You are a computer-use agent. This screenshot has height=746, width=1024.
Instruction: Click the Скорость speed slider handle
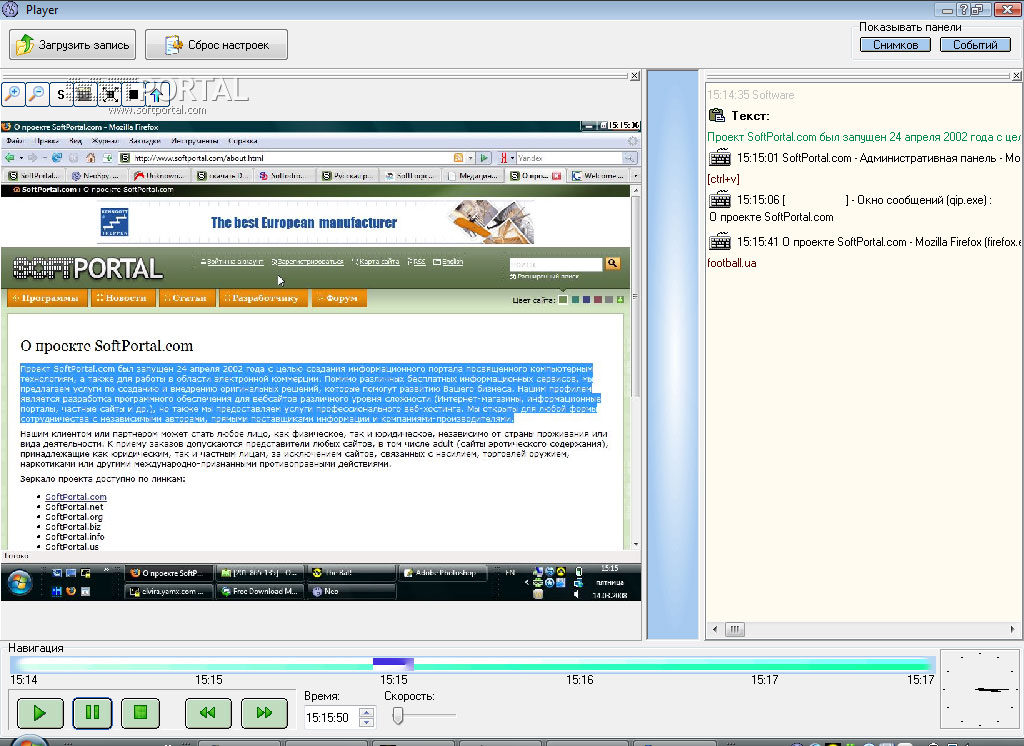[x=398, y=715]
